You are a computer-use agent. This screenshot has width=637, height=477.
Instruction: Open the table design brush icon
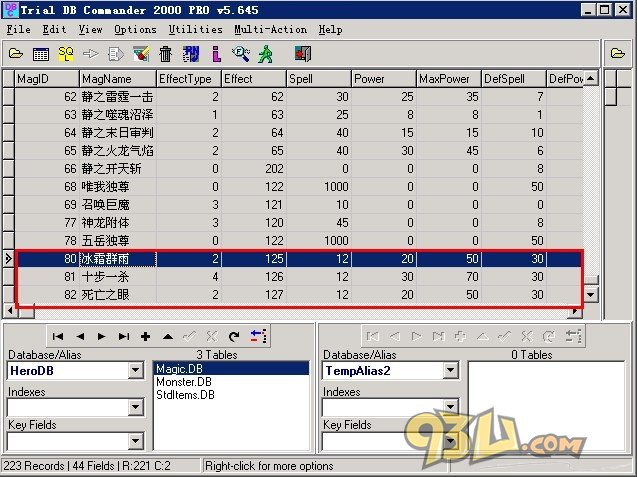(x=141, y=54)
